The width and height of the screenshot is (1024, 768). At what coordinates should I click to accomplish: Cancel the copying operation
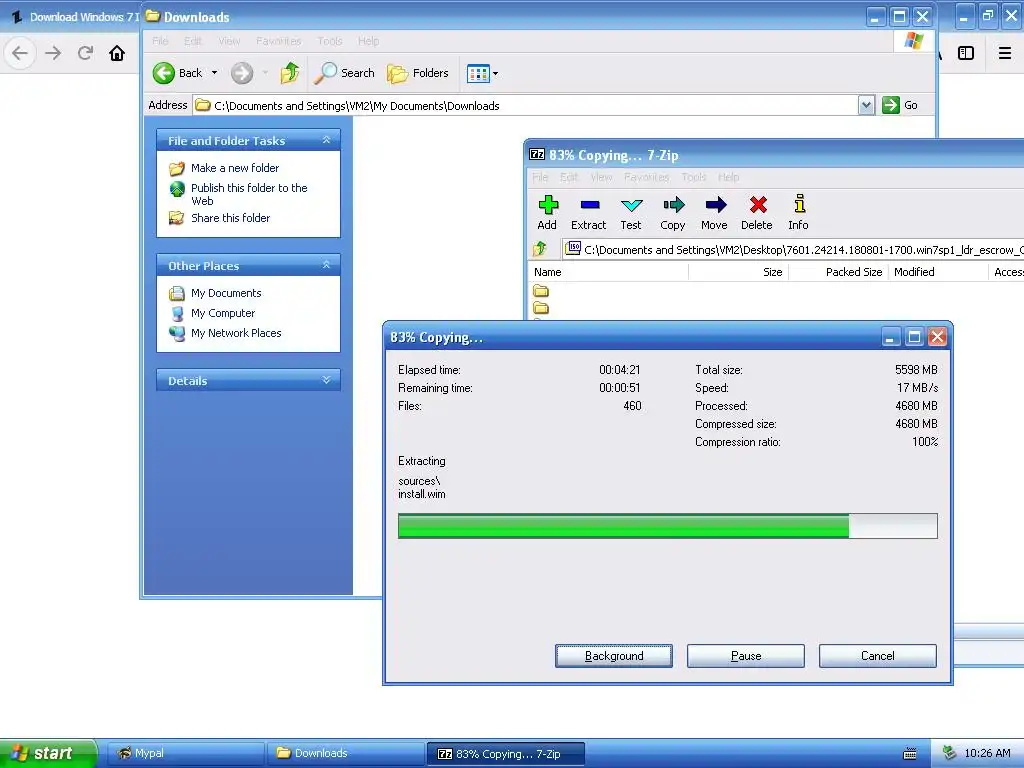point(878,656)
